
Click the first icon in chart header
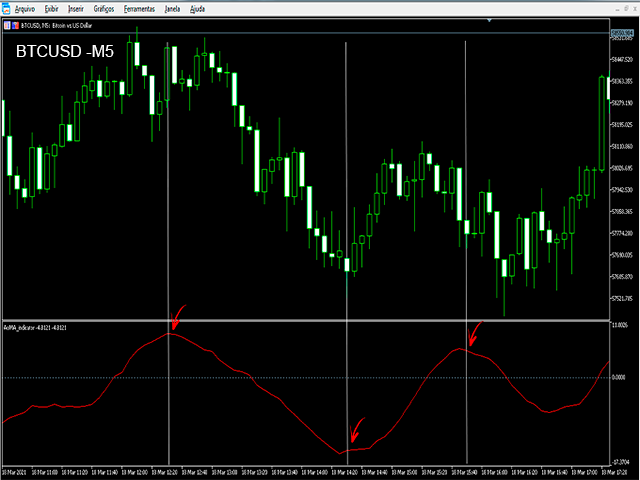pos(7,26)
